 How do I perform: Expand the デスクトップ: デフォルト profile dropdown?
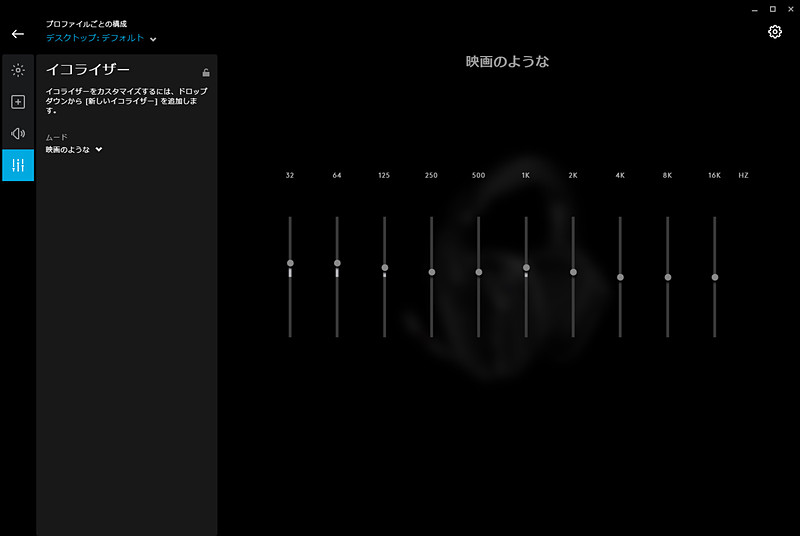pos(101,38)
